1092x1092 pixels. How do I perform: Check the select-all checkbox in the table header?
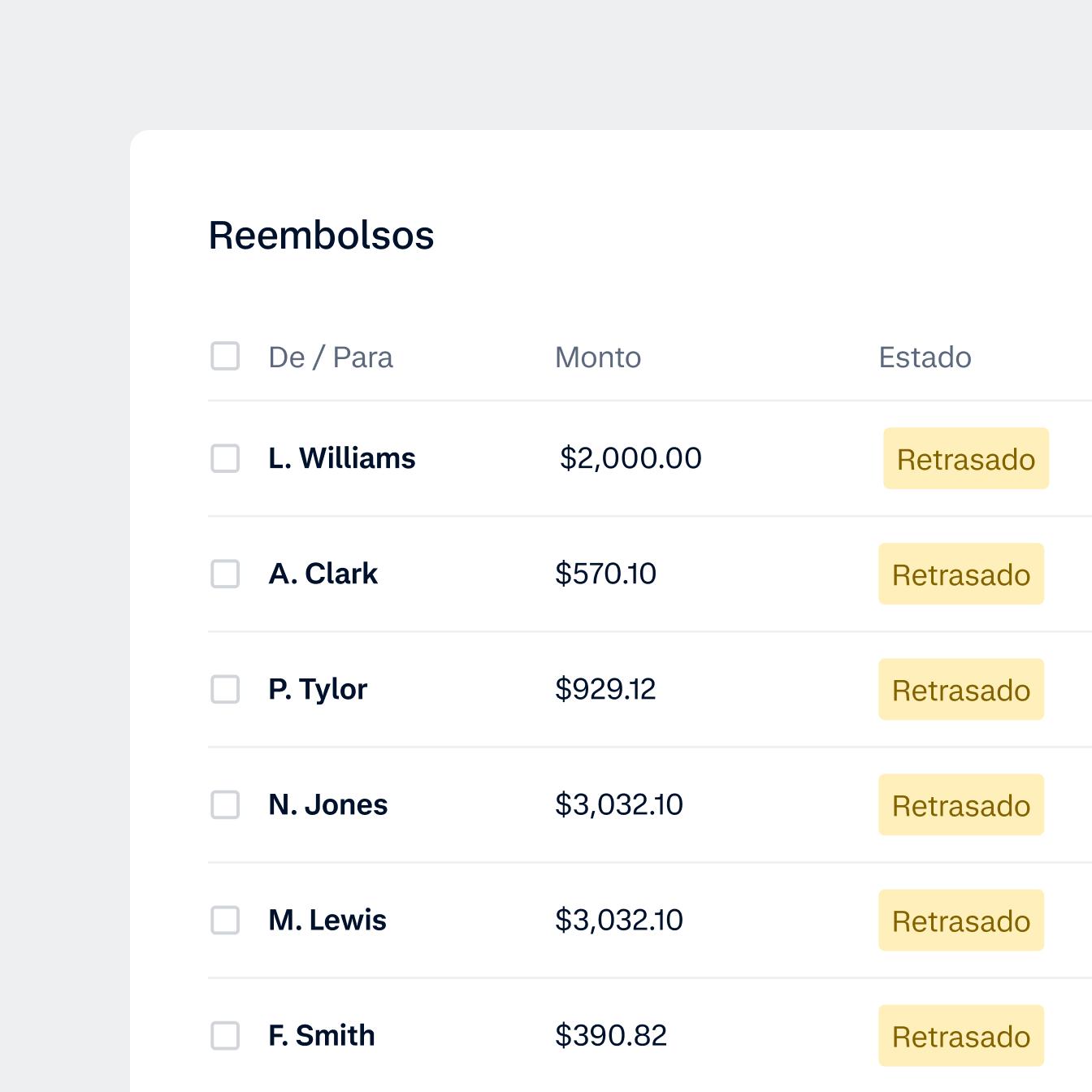point(225,356)
